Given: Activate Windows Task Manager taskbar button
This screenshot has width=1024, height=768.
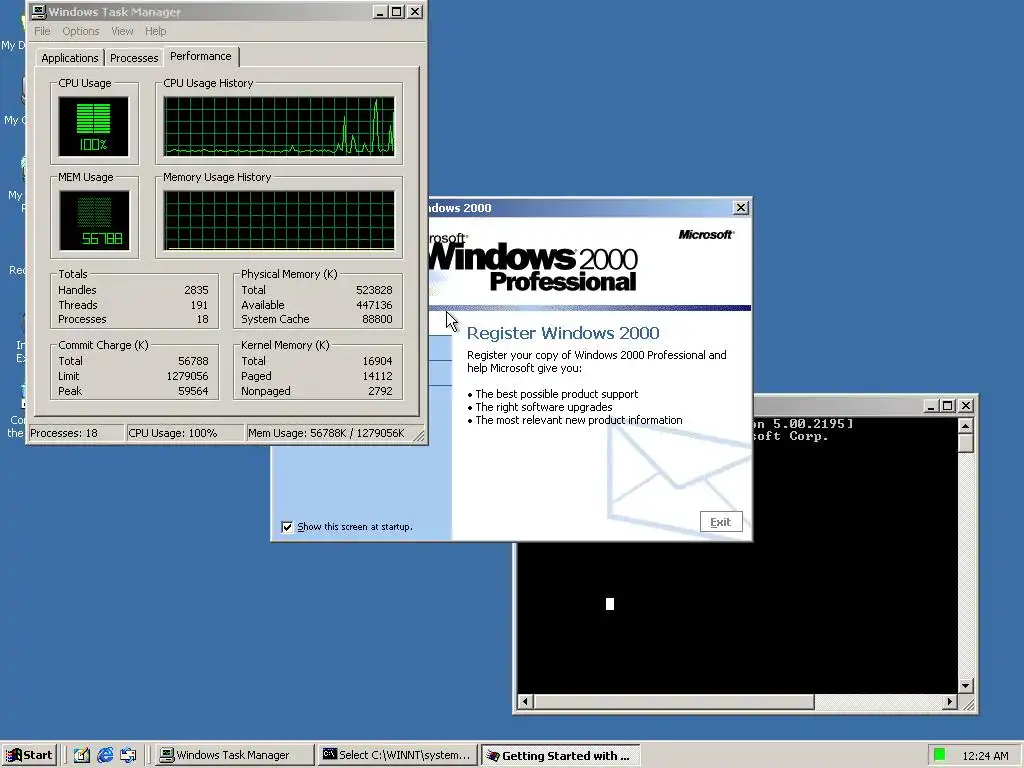Looking at the screenshot, I should (234, 755).
